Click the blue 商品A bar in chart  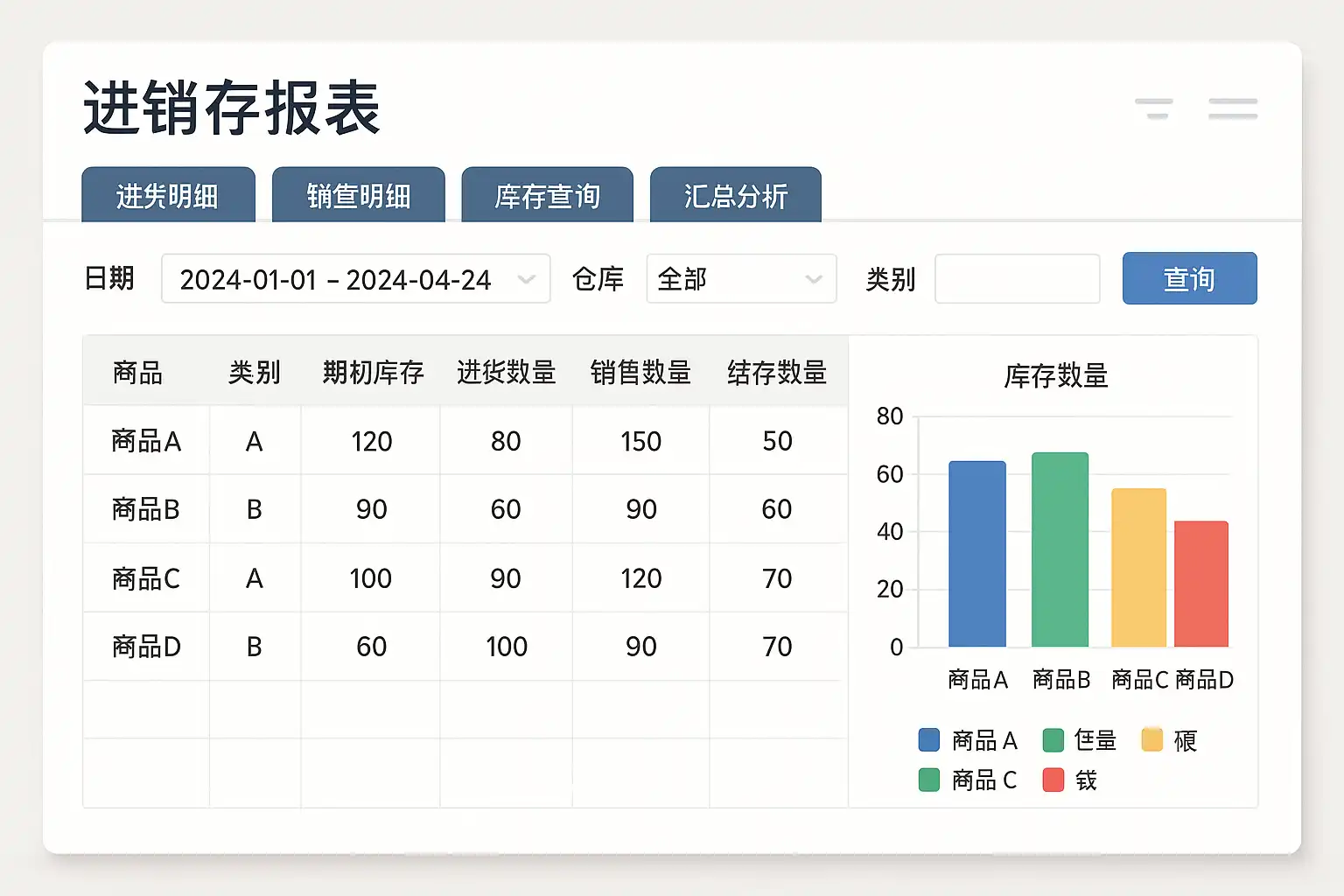click(x=977, y=554)
